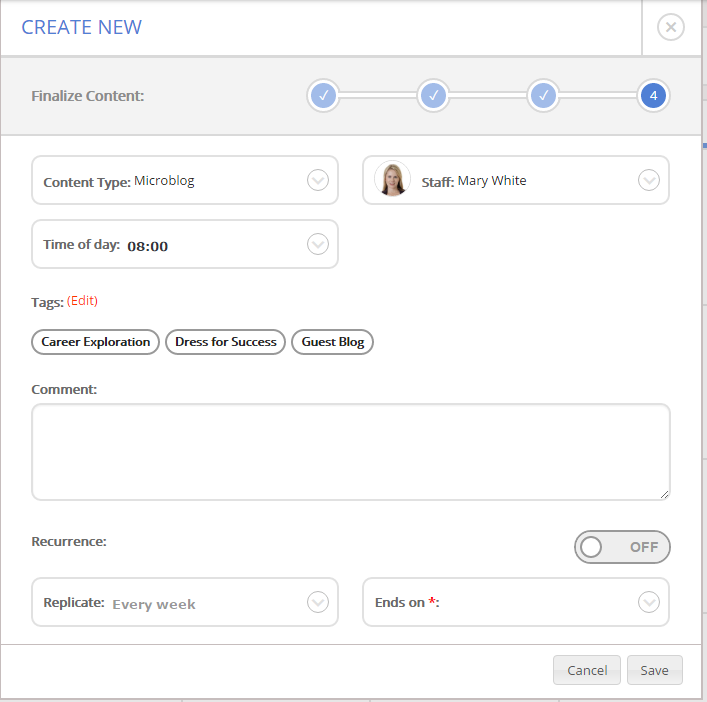Image resolution: width=707 pixels, height=702 pixels.
Task: Click the third completed step checkmark
Action: (x=543, y=96)
